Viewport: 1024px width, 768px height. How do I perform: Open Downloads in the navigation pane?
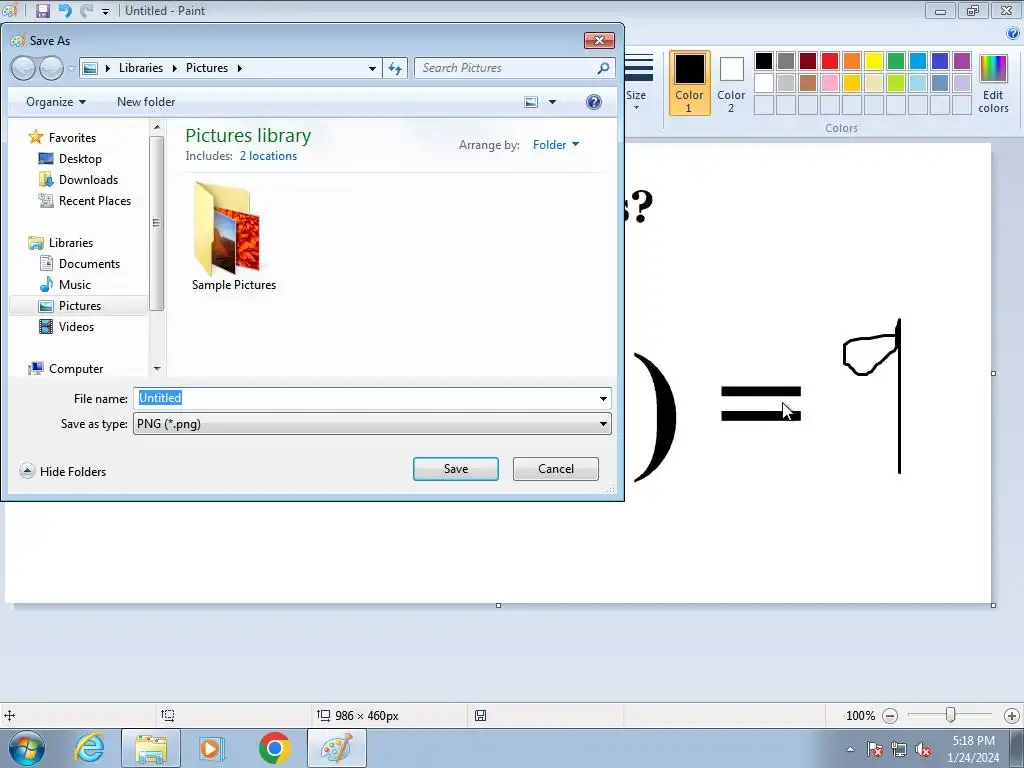[88, 180]
